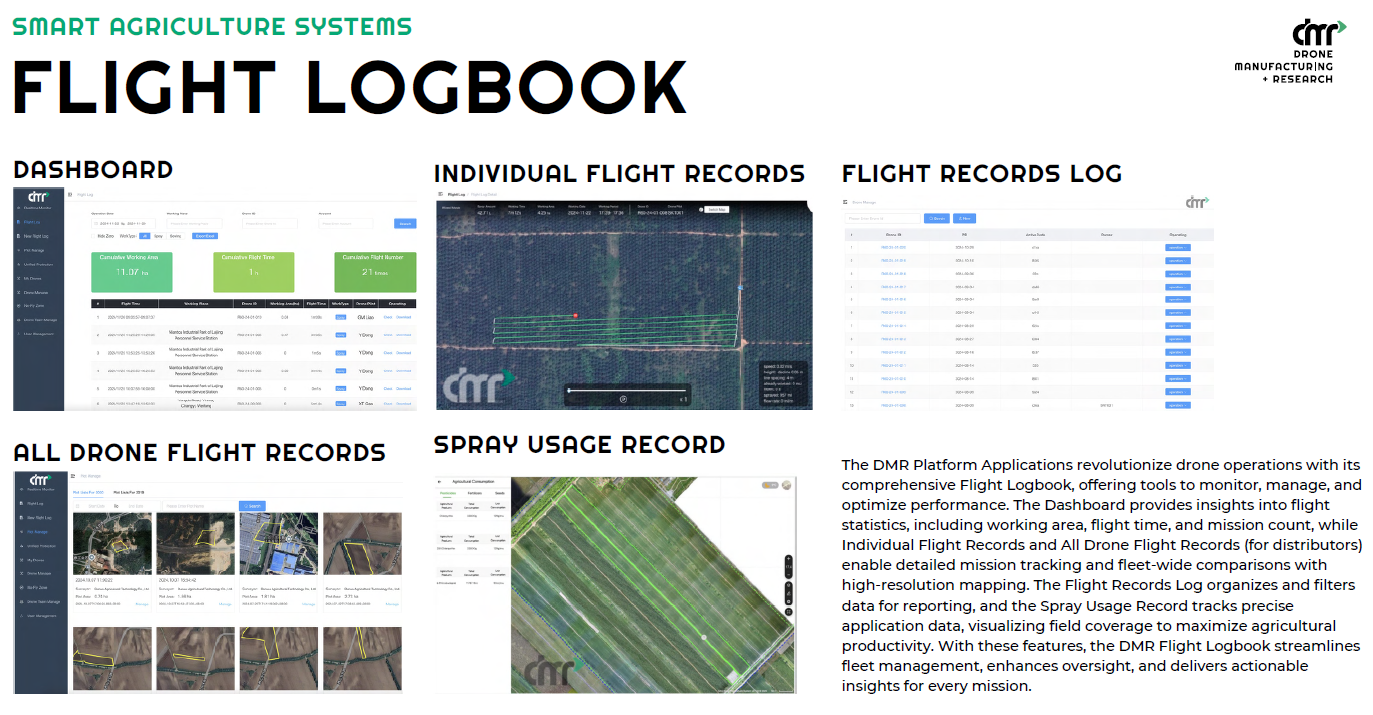Open Realtime Monitor in Dashboard sidebar
The width and height of the screenshot is (1373, 715).
36,208
